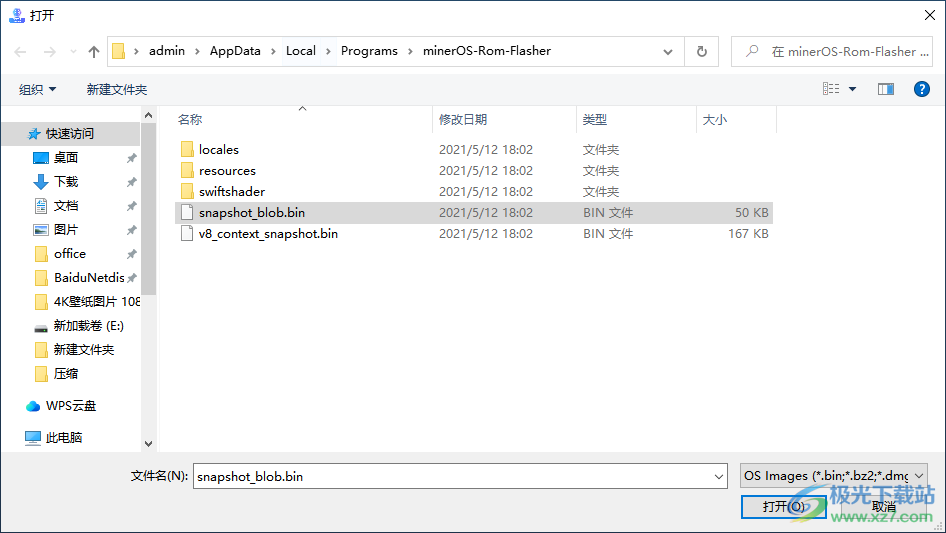The width and height of the screenshot is (946, 533).
Task: Select the locales folder
Action: [474, 149]
